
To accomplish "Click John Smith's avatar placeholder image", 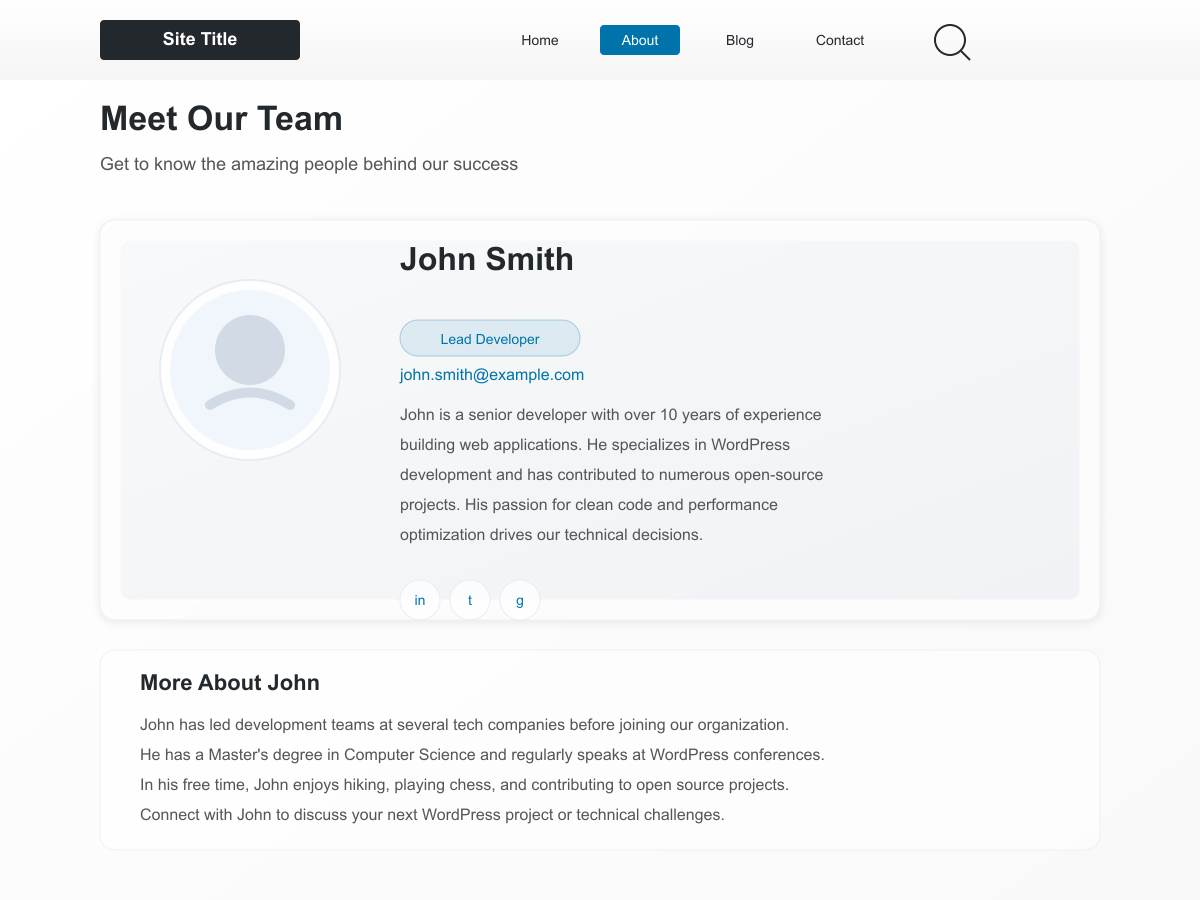I will coord(250,370).
